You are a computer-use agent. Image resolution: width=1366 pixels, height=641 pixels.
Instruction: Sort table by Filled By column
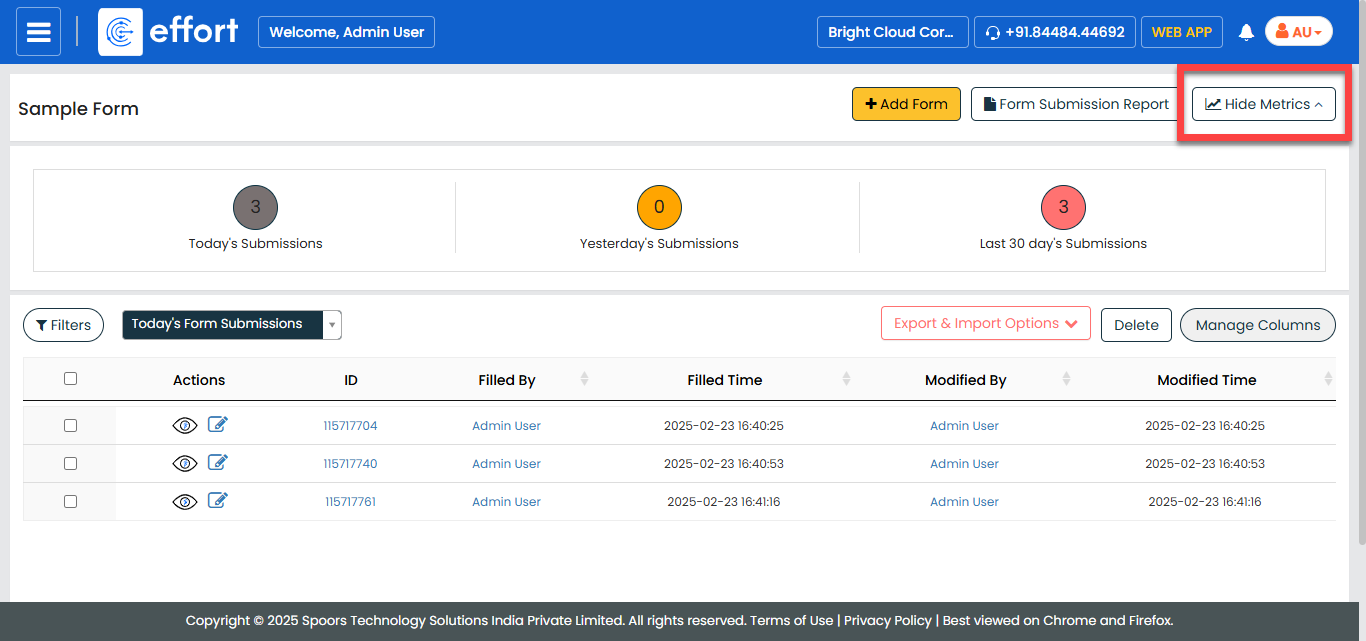click(584, 380)
